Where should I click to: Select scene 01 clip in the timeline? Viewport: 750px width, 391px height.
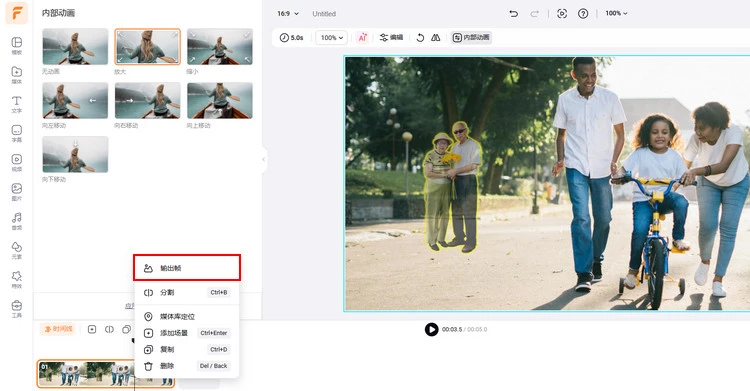pos(86,374)
